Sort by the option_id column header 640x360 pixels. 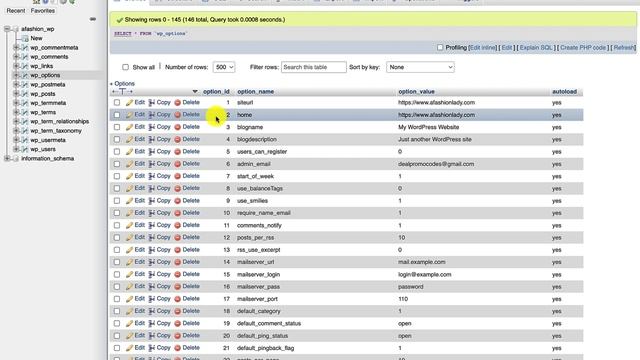click(x=216, y=91)
